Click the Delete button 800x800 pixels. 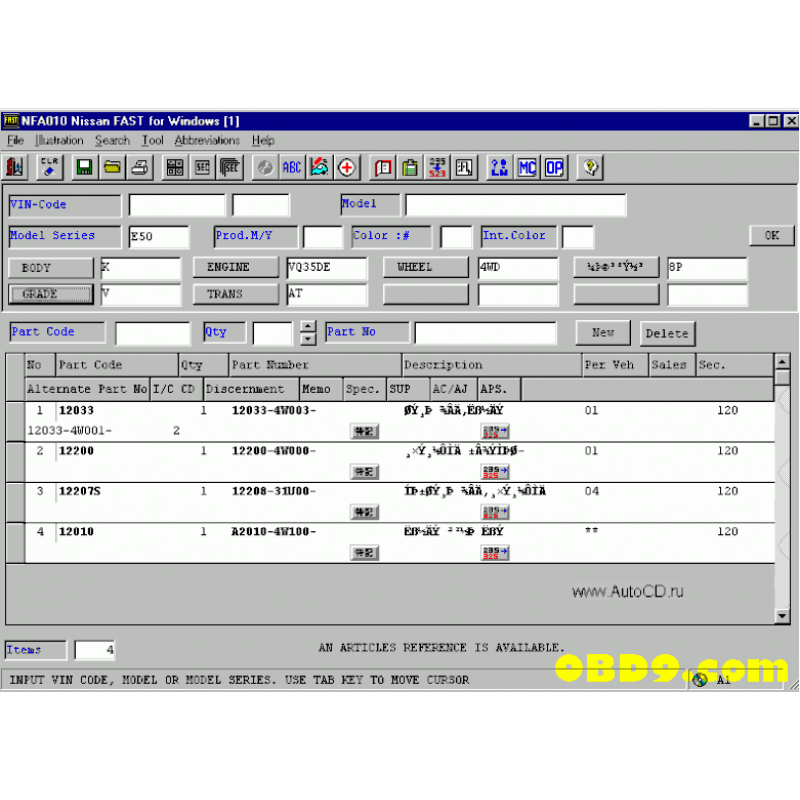pos(667,334)
